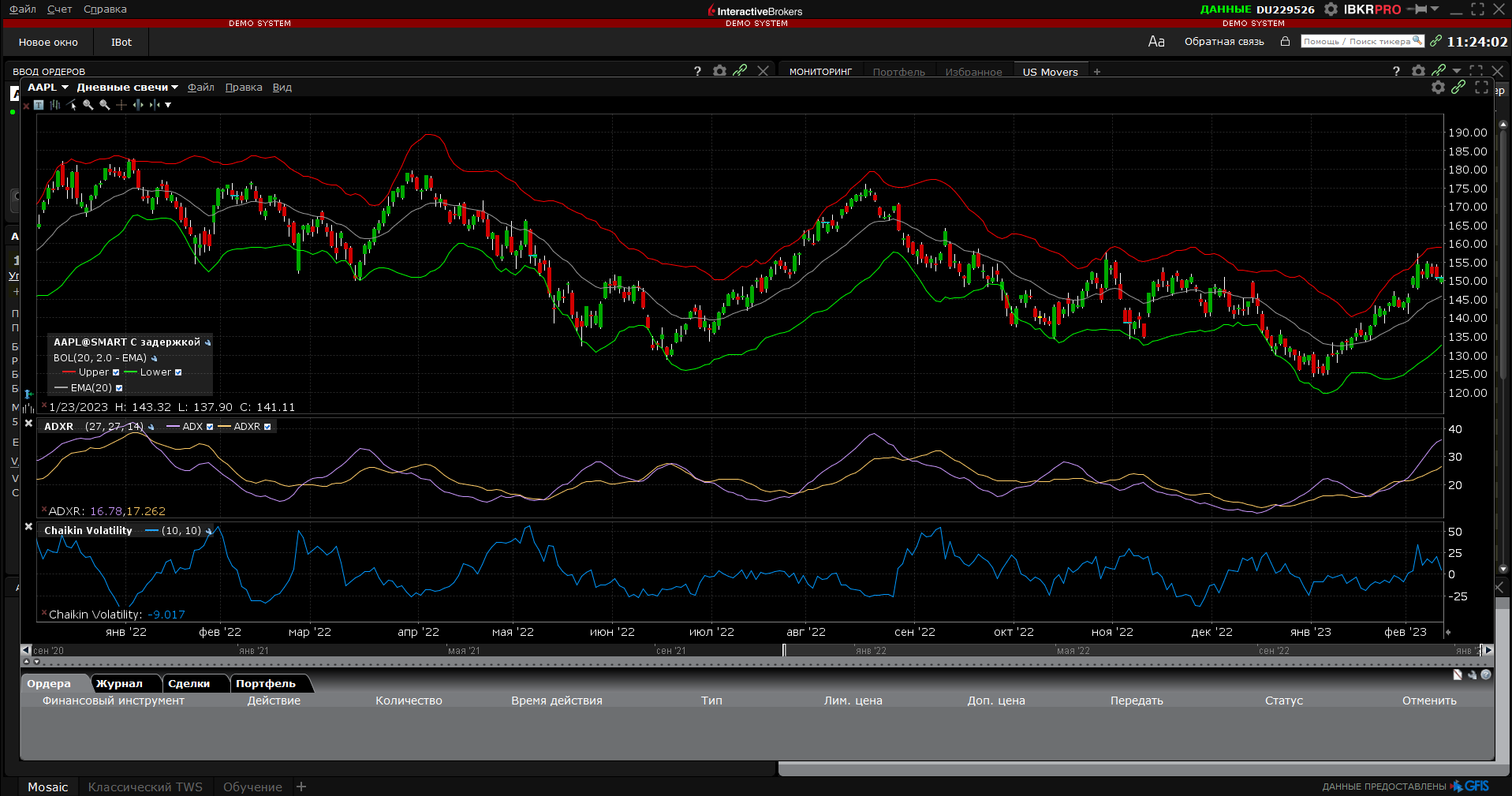Click the lock icon next to search
1512x796 pixels.
[x=1285, y=42]
